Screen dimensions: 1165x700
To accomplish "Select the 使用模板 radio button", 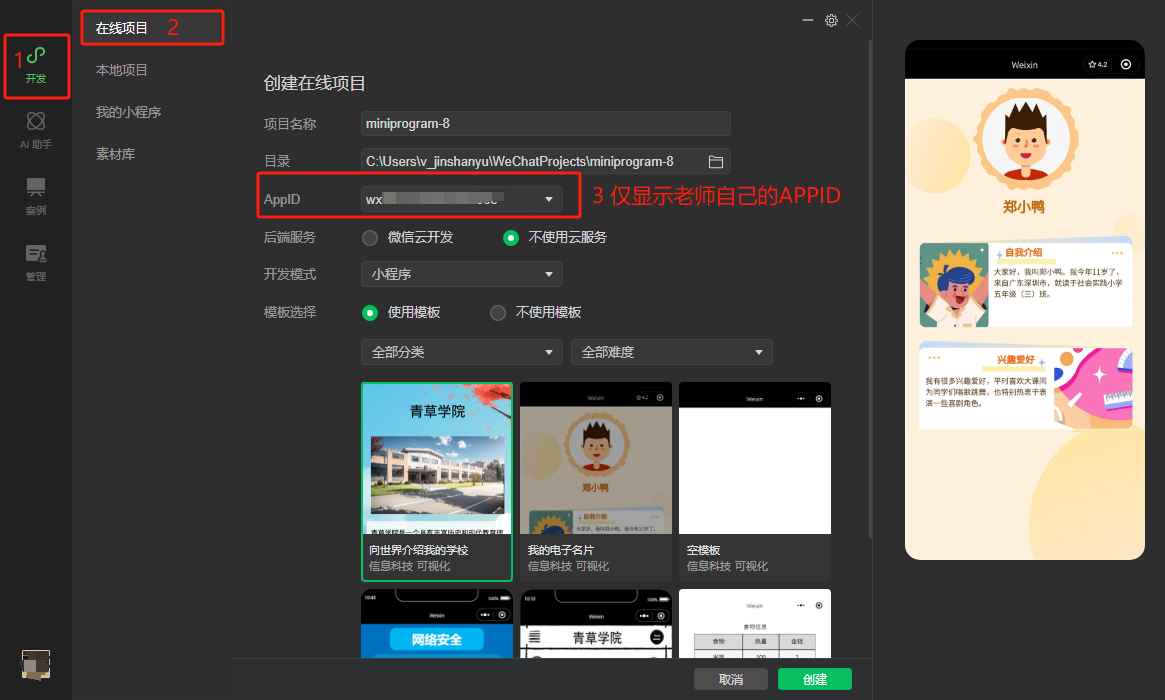I will pyautogui.click(x=369, y=313).
